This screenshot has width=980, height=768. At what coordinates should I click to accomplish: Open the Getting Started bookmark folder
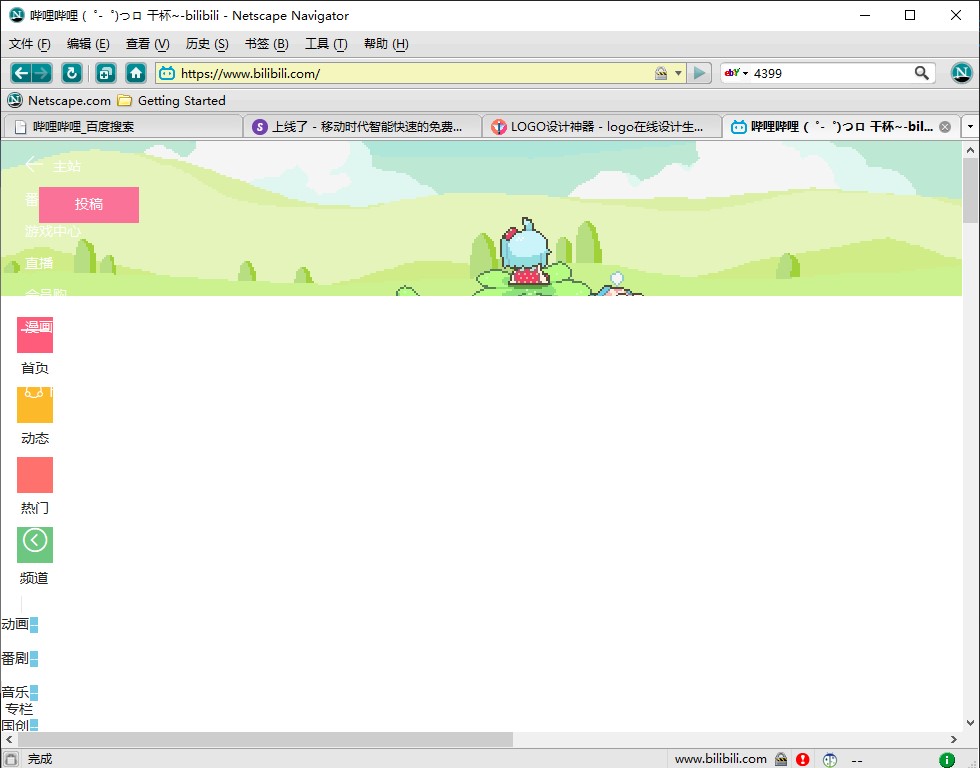(171, 101)
